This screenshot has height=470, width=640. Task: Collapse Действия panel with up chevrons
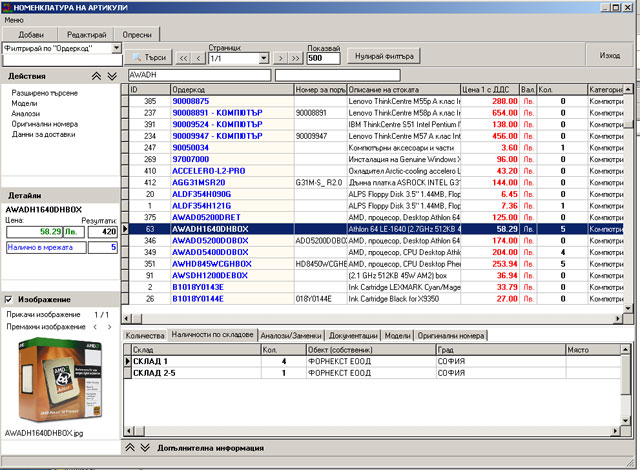click(x=96, y=76)
